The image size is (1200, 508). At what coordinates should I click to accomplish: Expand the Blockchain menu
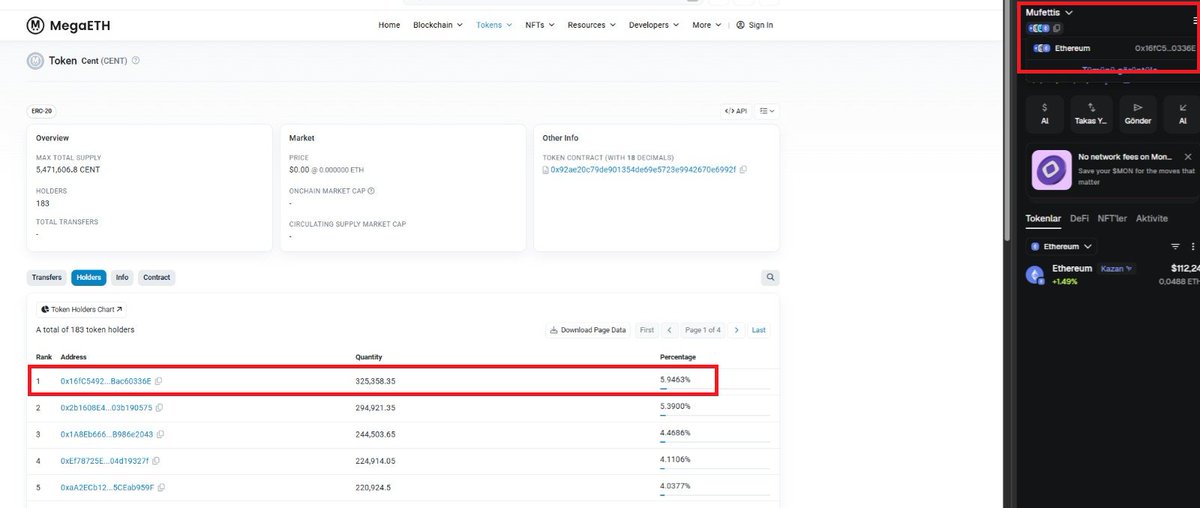(437, 25)
